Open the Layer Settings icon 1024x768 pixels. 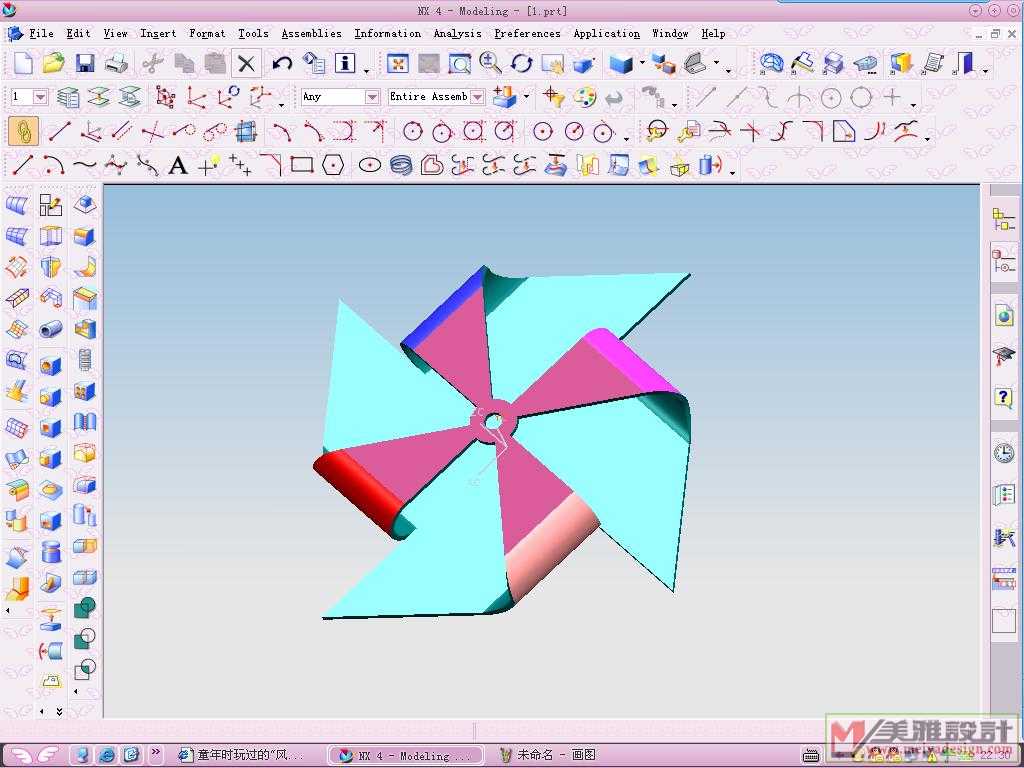pos(68,97)
